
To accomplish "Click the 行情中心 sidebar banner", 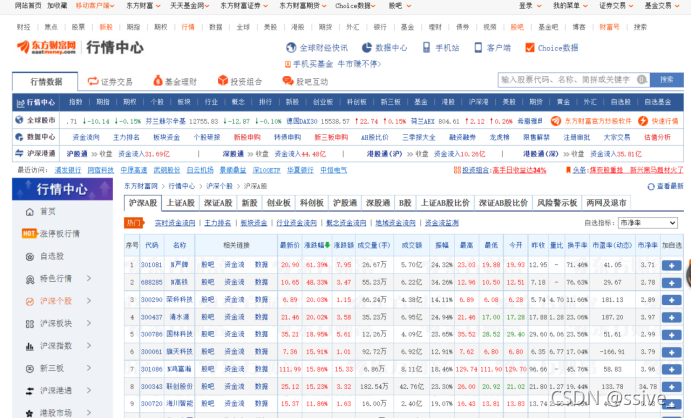I will (62, 189).
